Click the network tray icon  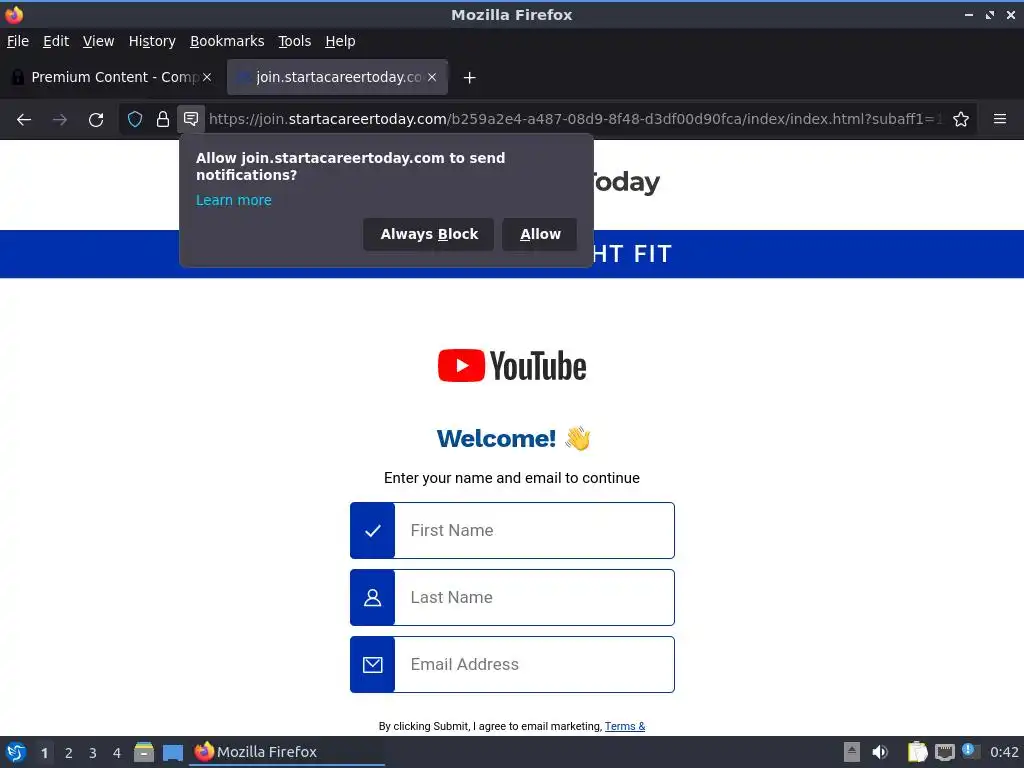coord(944,752)
